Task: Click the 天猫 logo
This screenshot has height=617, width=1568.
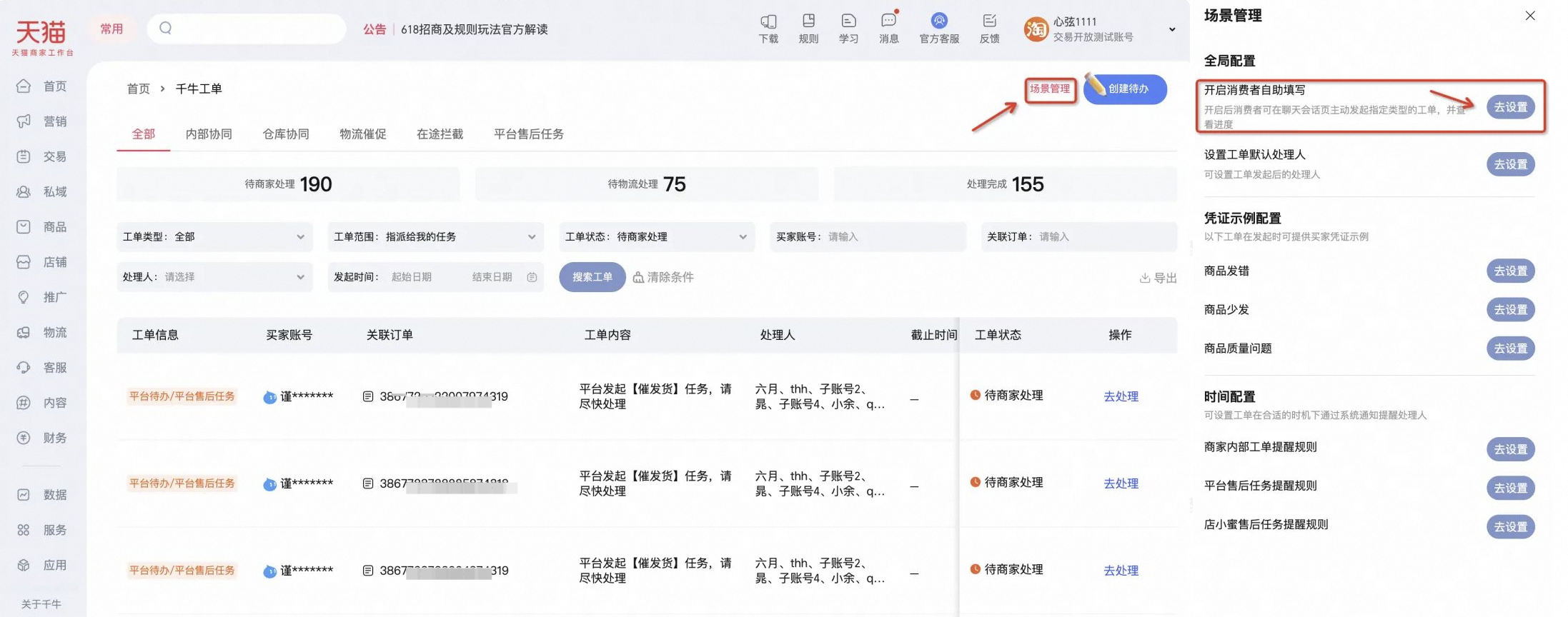Action: (x=42, y=37)
